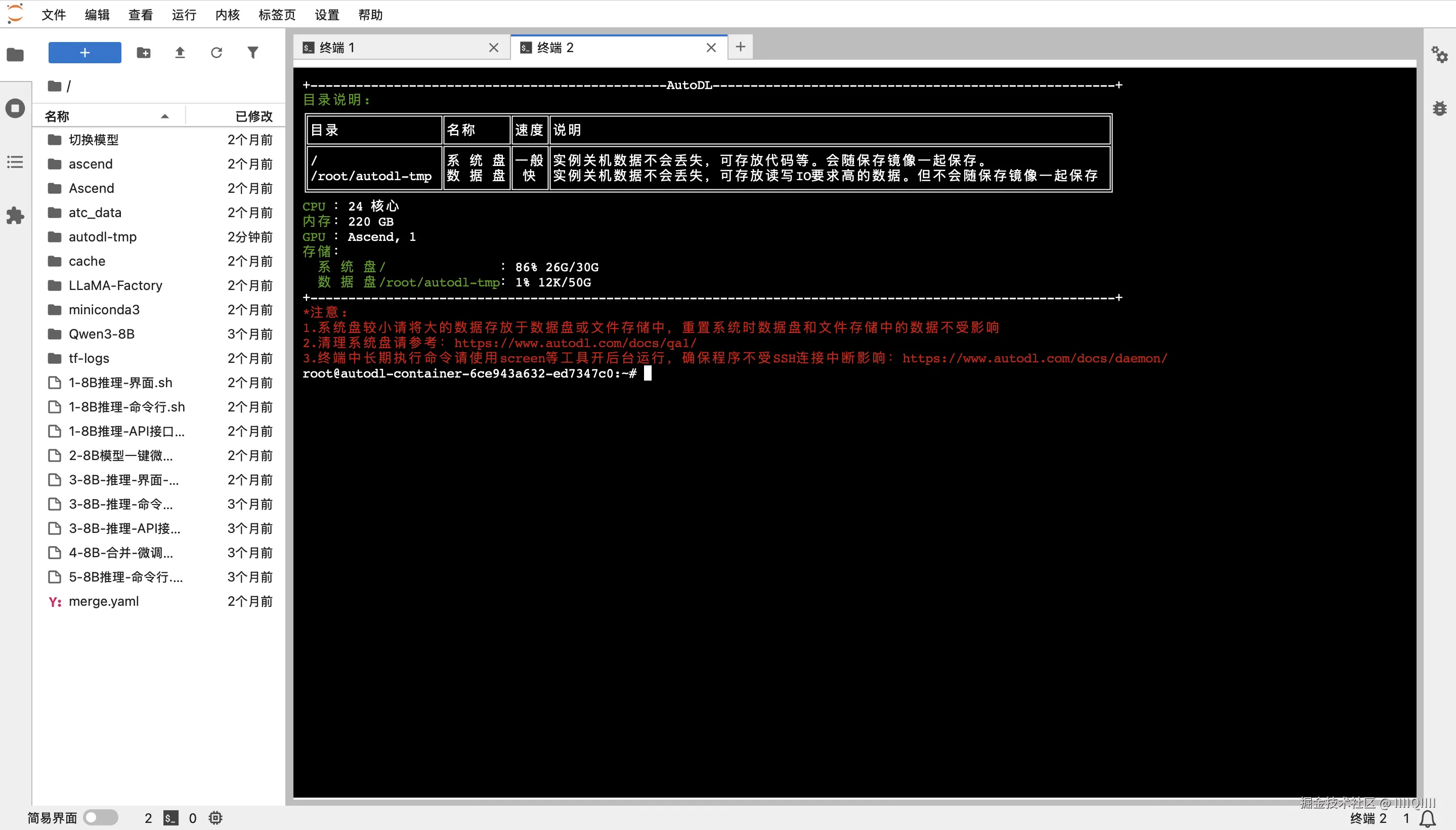
Task: Open the extension manager puzzle icon
Action: click(x=15, y=216)
